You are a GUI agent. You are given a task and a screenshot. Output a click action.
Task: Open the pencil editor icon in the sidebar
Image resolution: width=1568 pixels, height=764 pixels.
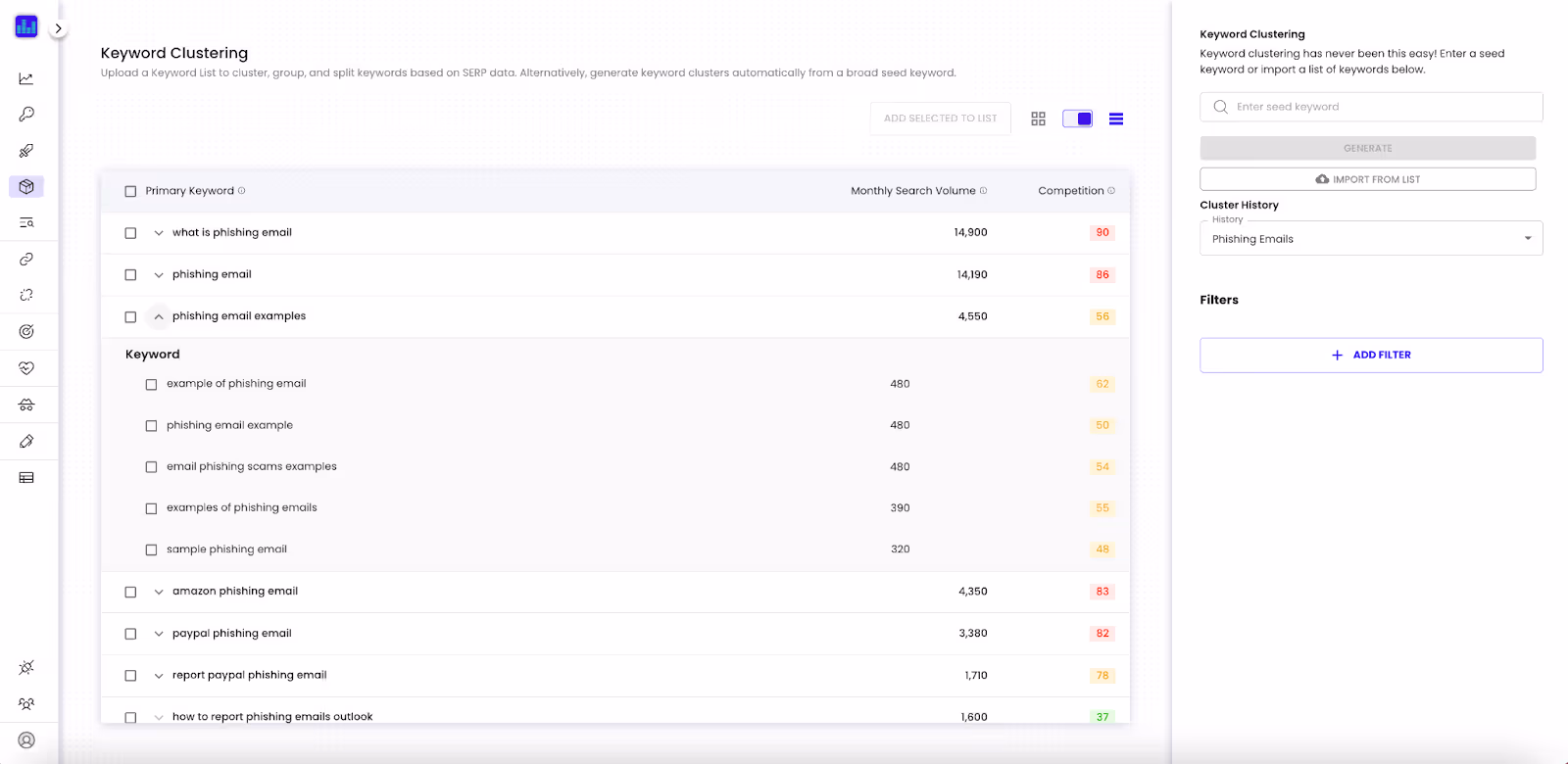pos(26,441)
